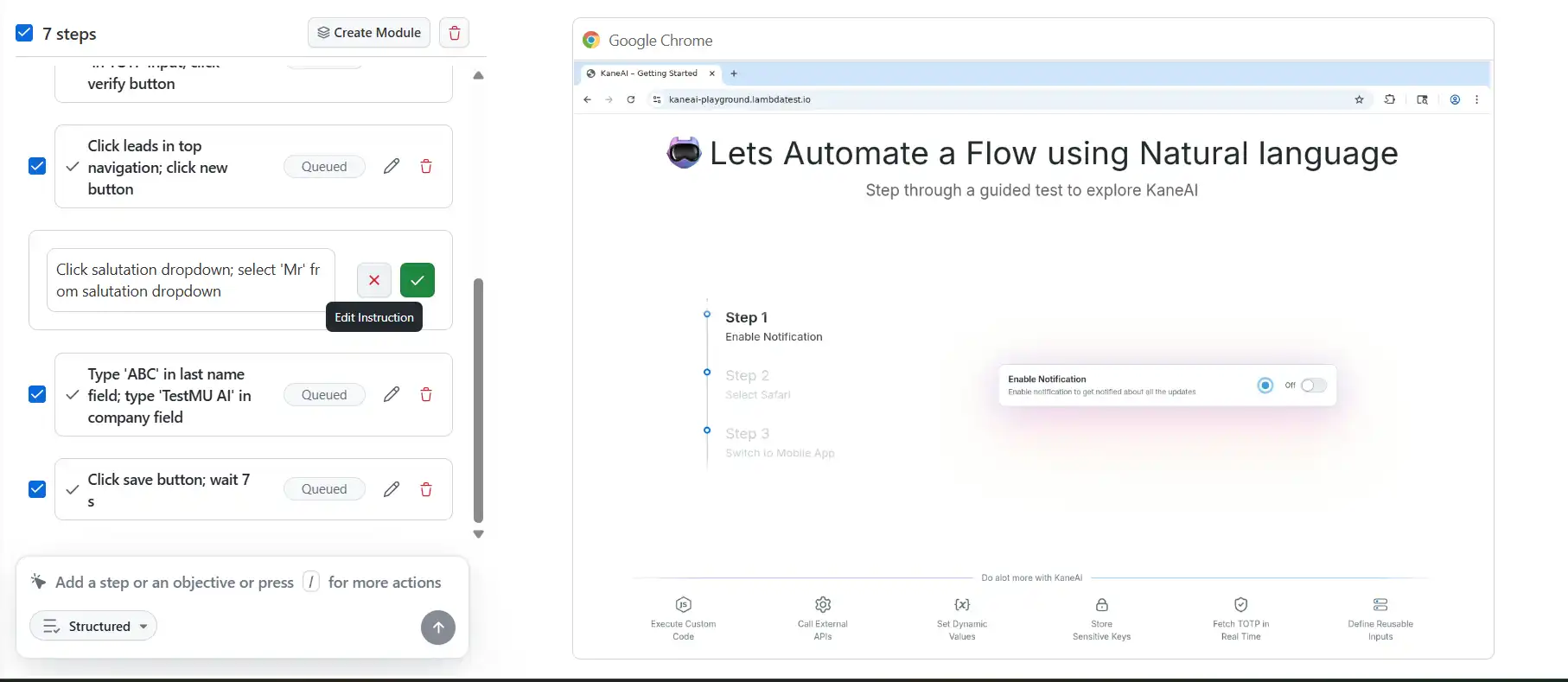Viewport: 1568px width, 682px height.
Task: Edit the 'Click save button; wait 7 s' step
Action: click(392, 489)
